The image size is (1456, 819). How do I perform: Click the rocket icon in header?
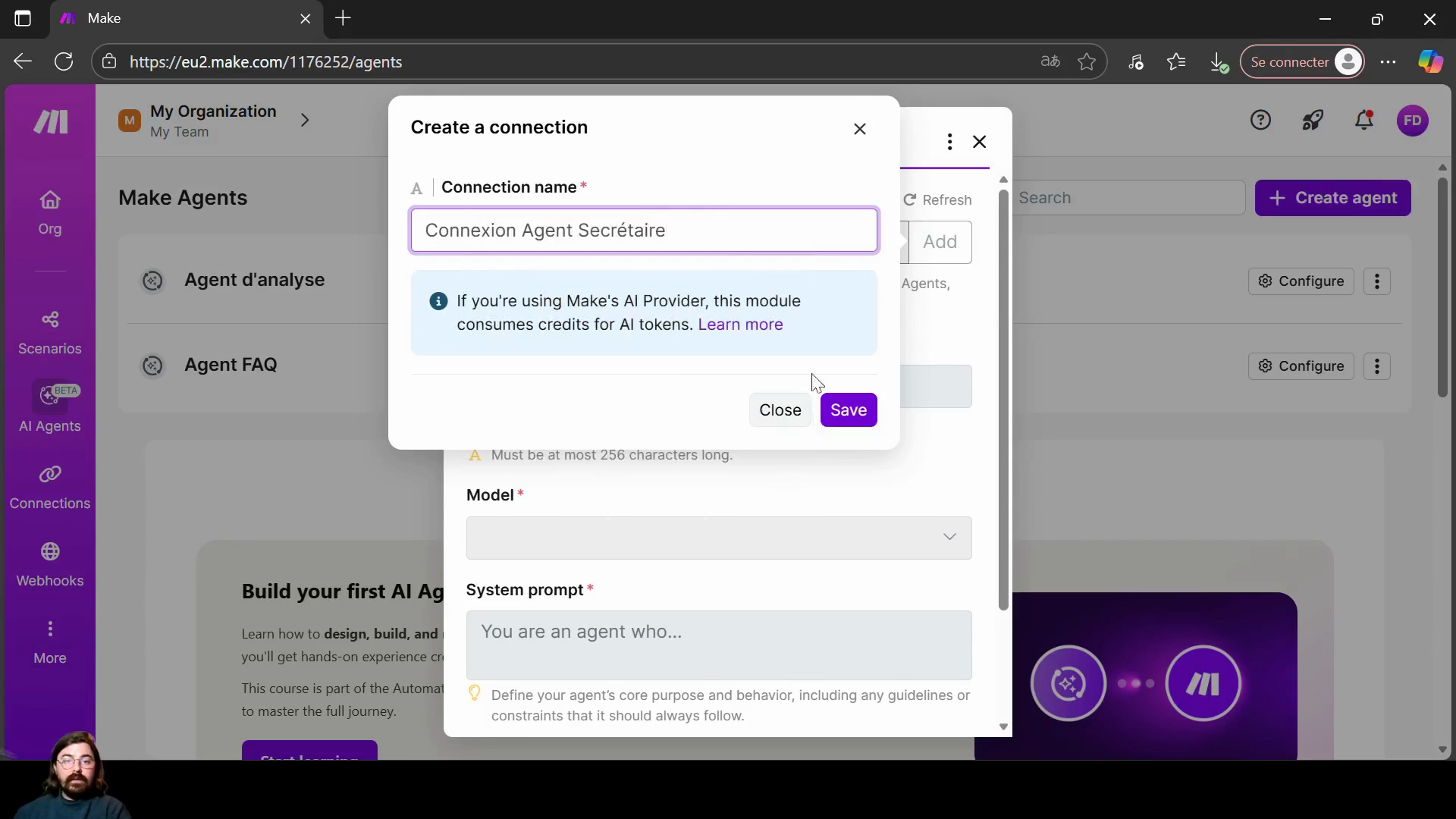tap(1313, 120)
